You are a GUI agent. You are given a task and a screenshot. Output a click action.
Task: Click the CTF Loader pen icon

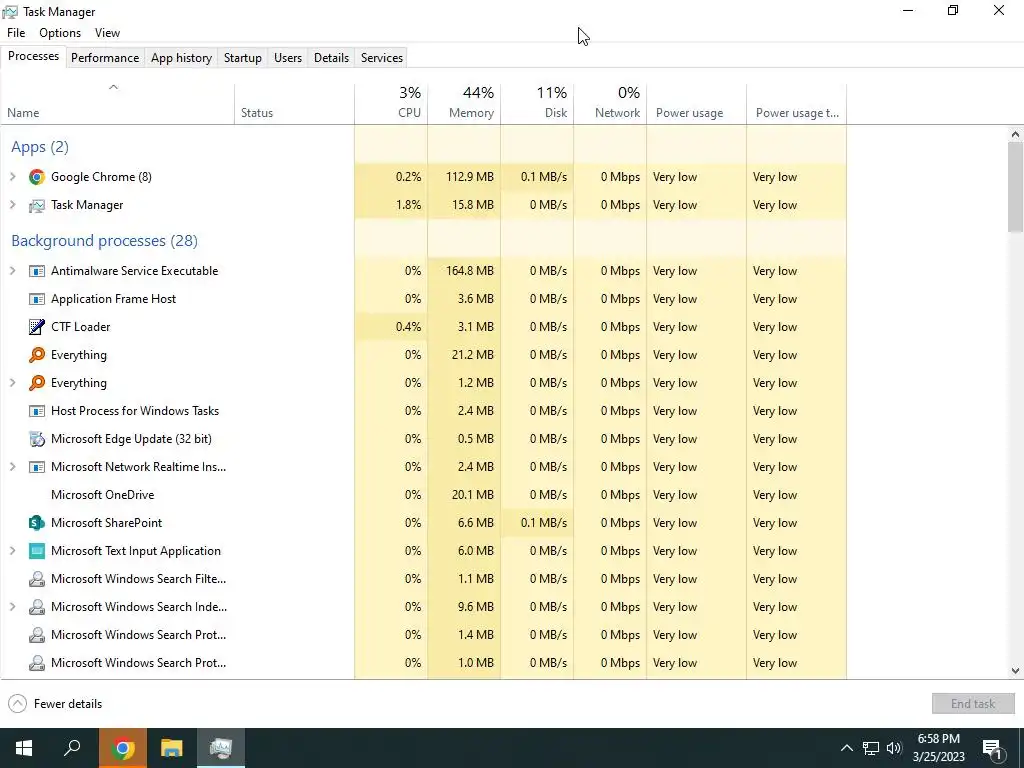pos(37,327)
